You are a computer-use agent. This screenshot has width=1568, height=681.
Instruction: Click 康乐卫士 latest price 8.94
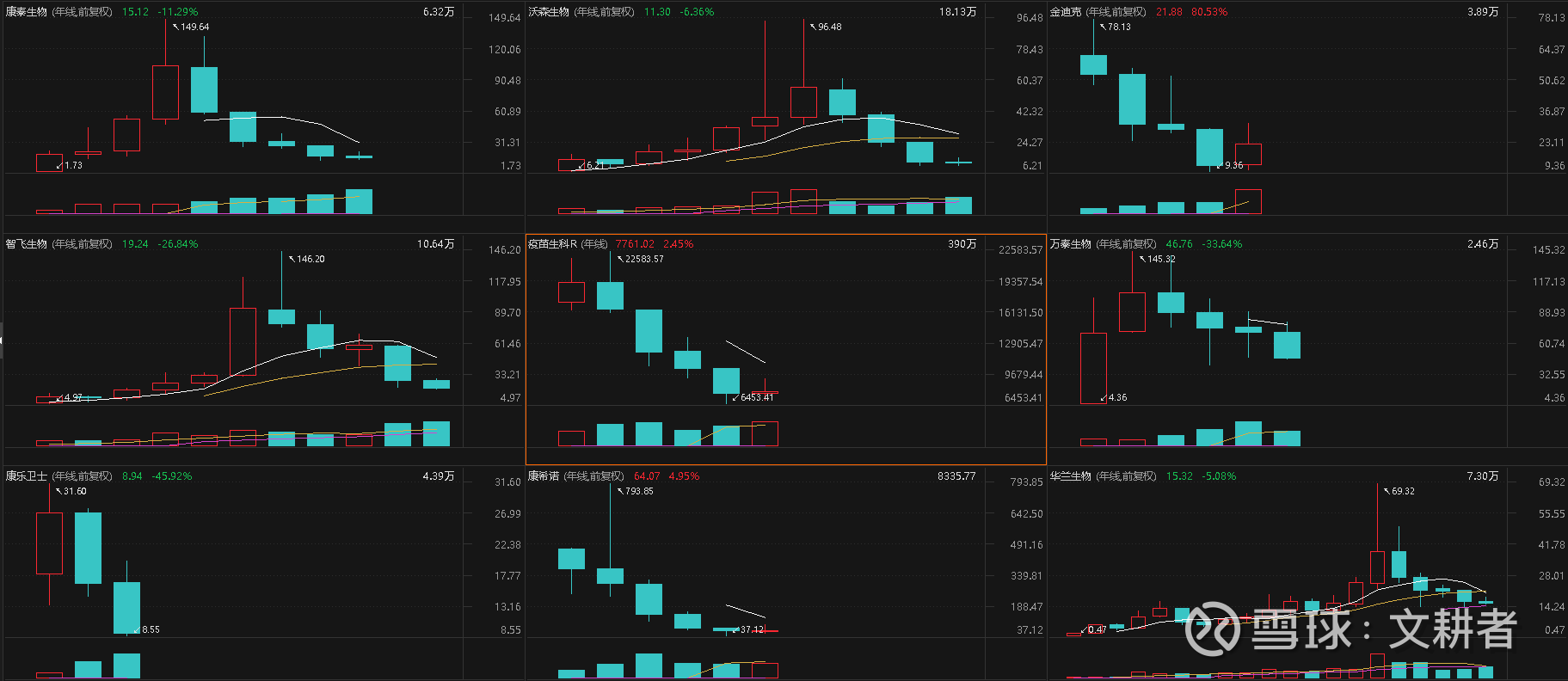(132, 476)
